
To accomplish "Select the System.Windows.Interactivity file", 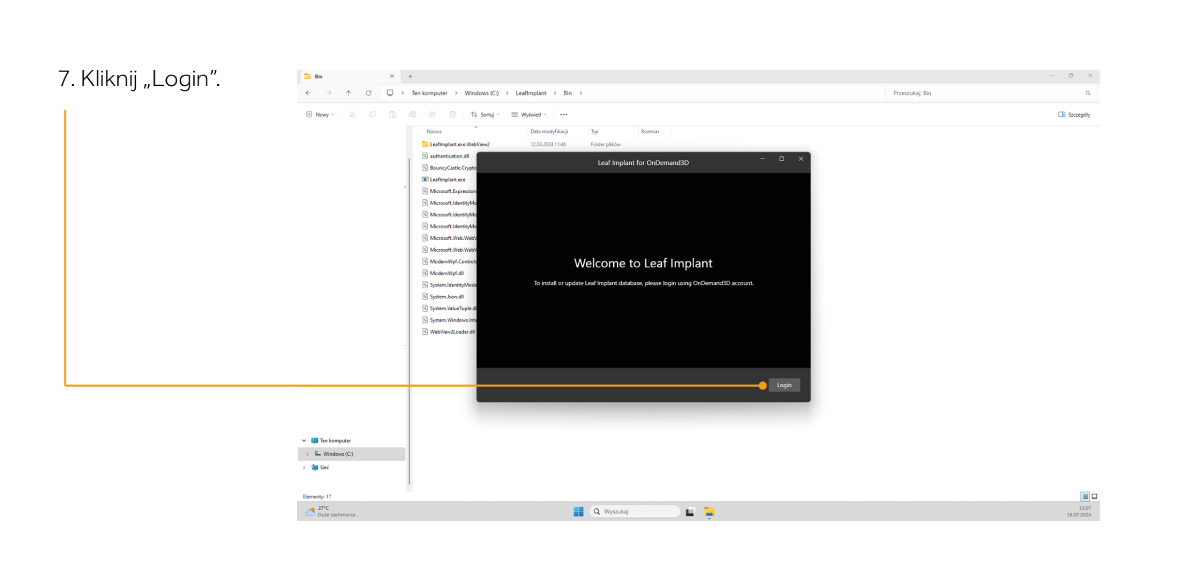I will pyautogui.click(x=448, y=320).
